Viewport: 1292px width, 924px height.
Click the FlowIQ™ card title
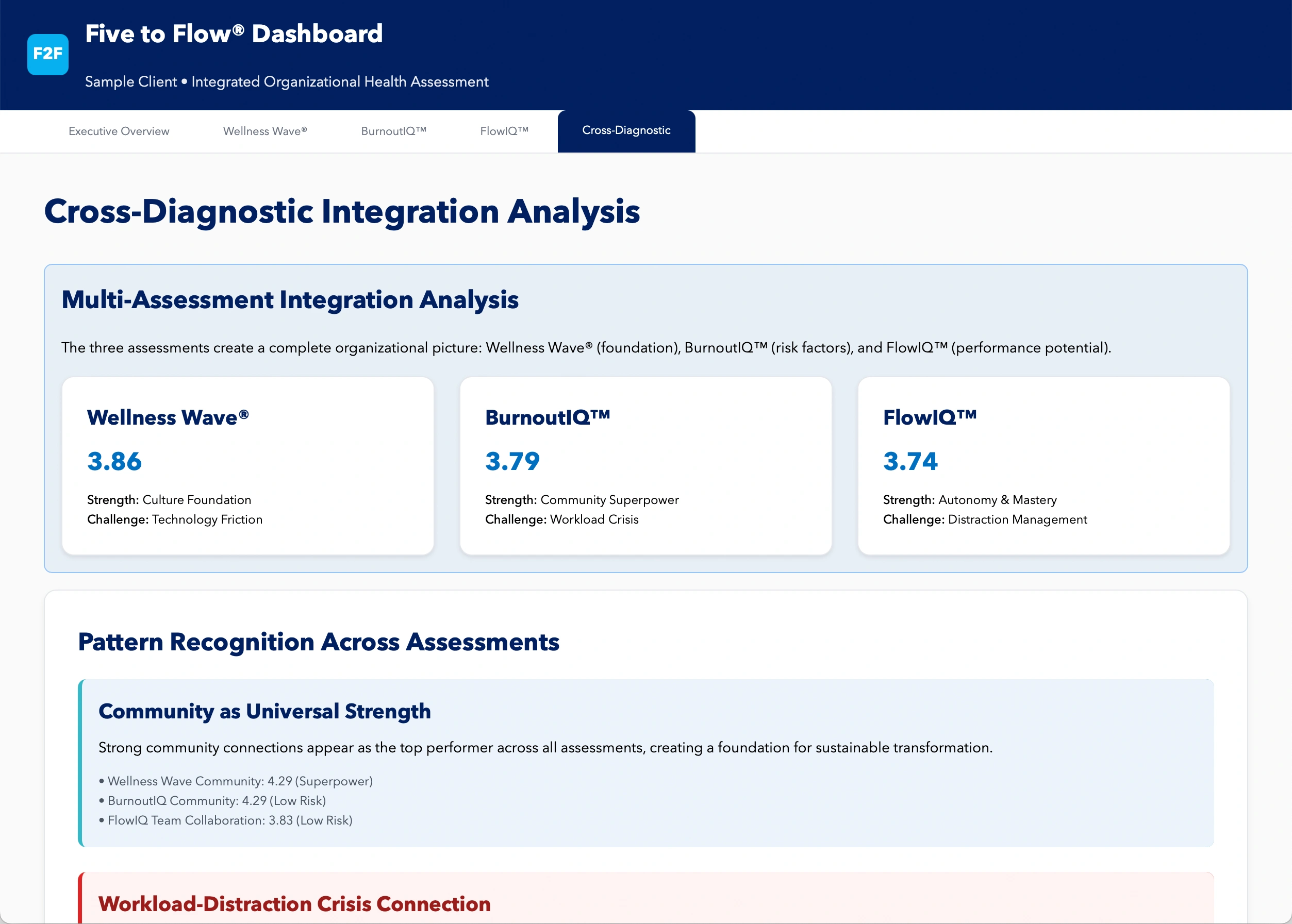click(930, 417)
